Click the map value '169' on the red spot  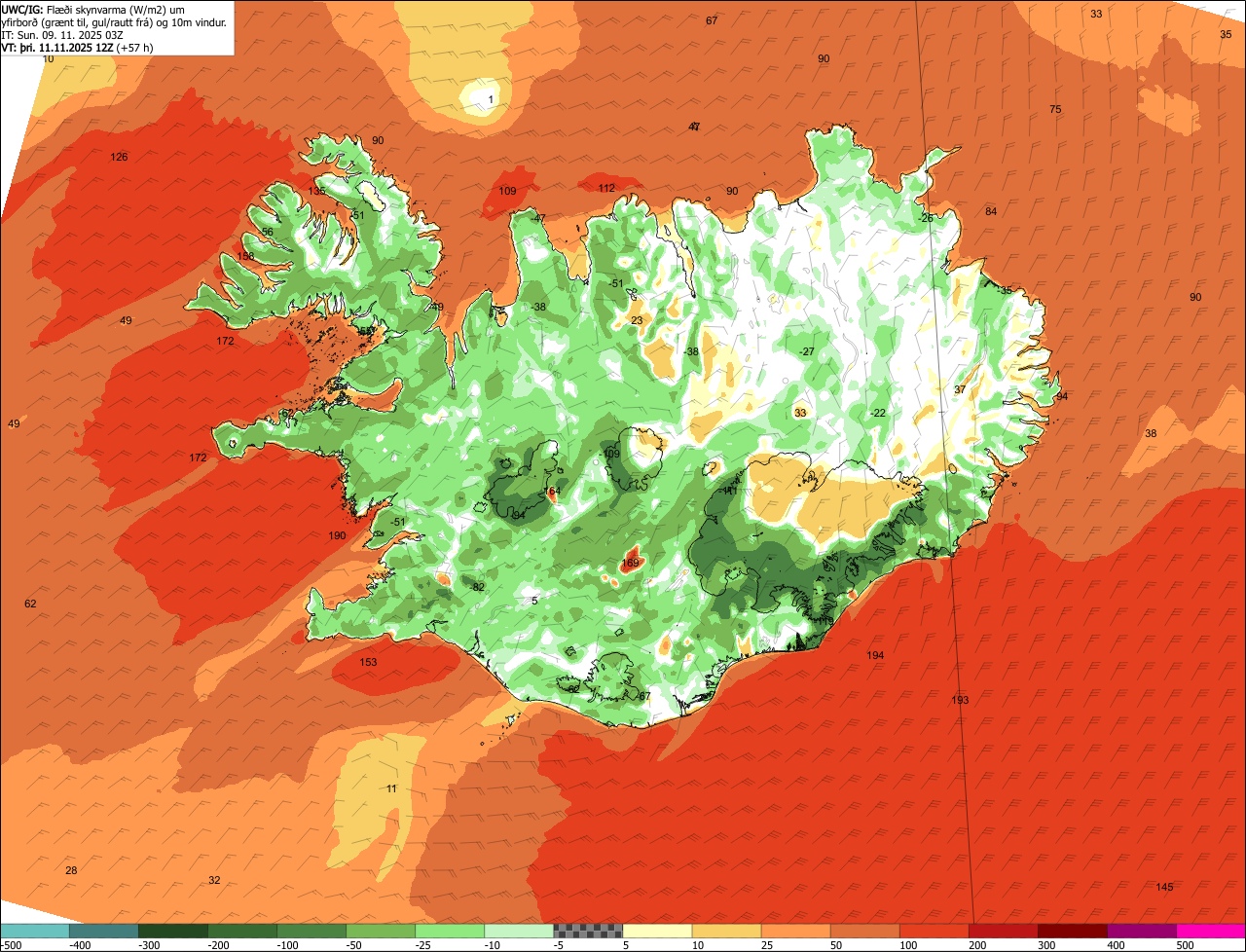[x=630, y=564]
